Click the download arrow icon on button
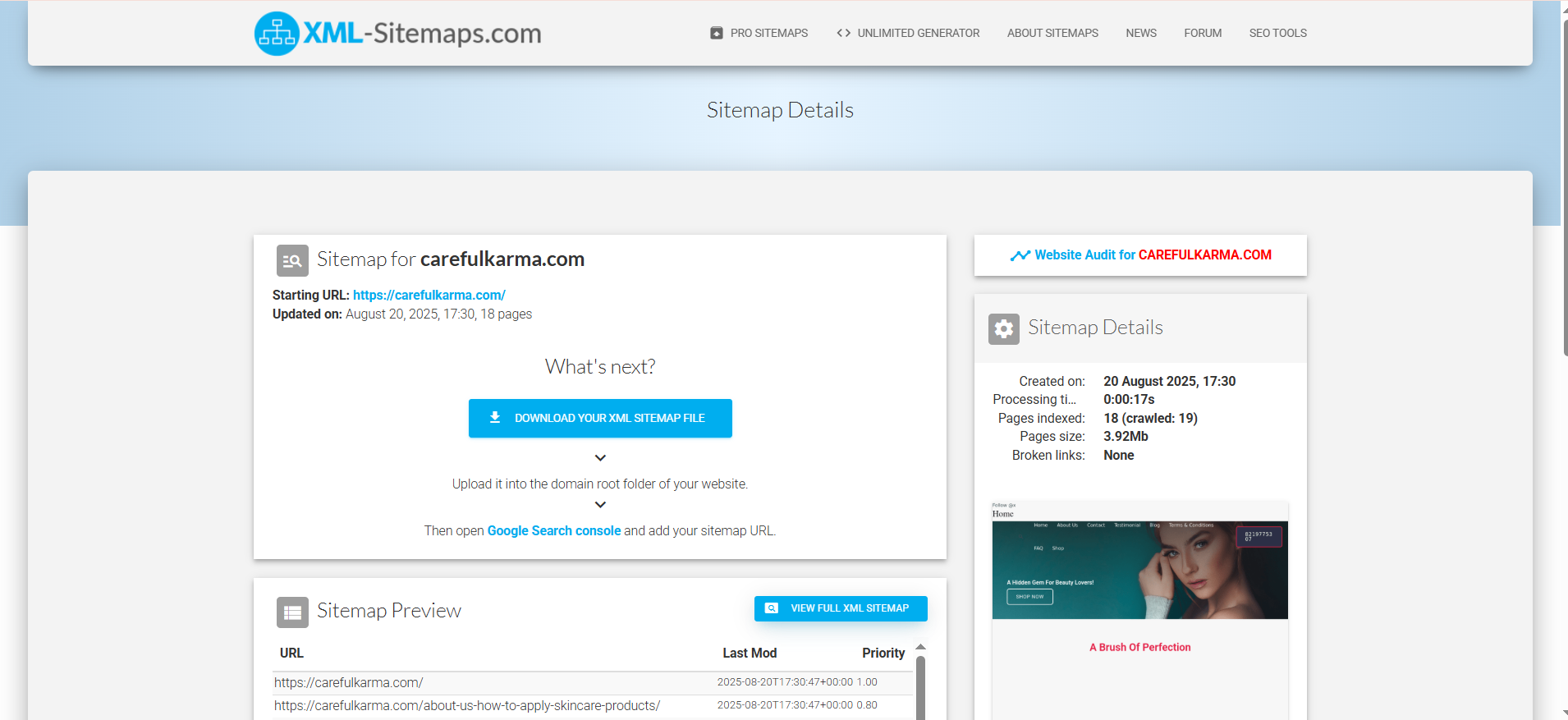The width and height of the screenshot is (1568, 720). pyautogui.click(x=495, y=418)
